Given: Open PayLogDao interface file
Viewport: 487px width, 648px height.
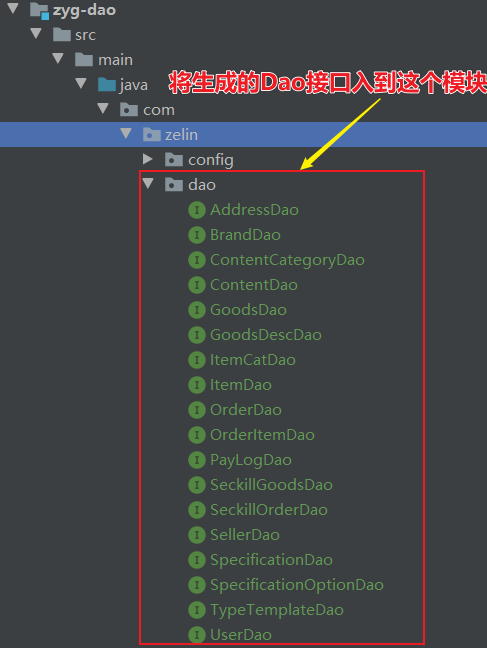Looking at the screenshot, I should click(251, 460).
